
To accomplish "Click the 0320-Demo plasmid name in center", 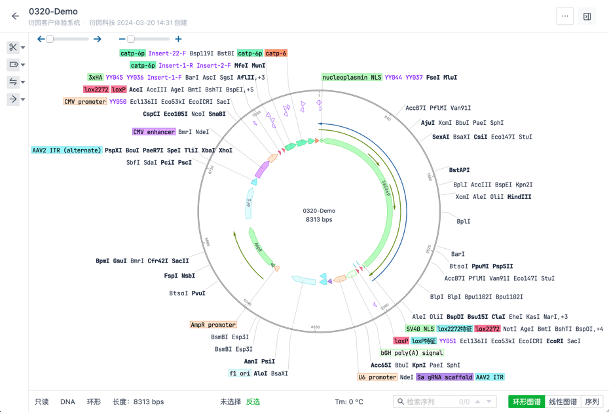I will point(319,210).
